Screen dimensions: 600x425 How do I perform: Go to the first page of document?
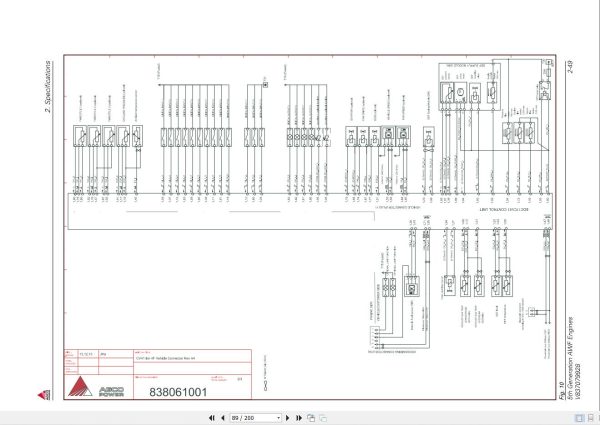pyautogui.click(x=212, y=418)
